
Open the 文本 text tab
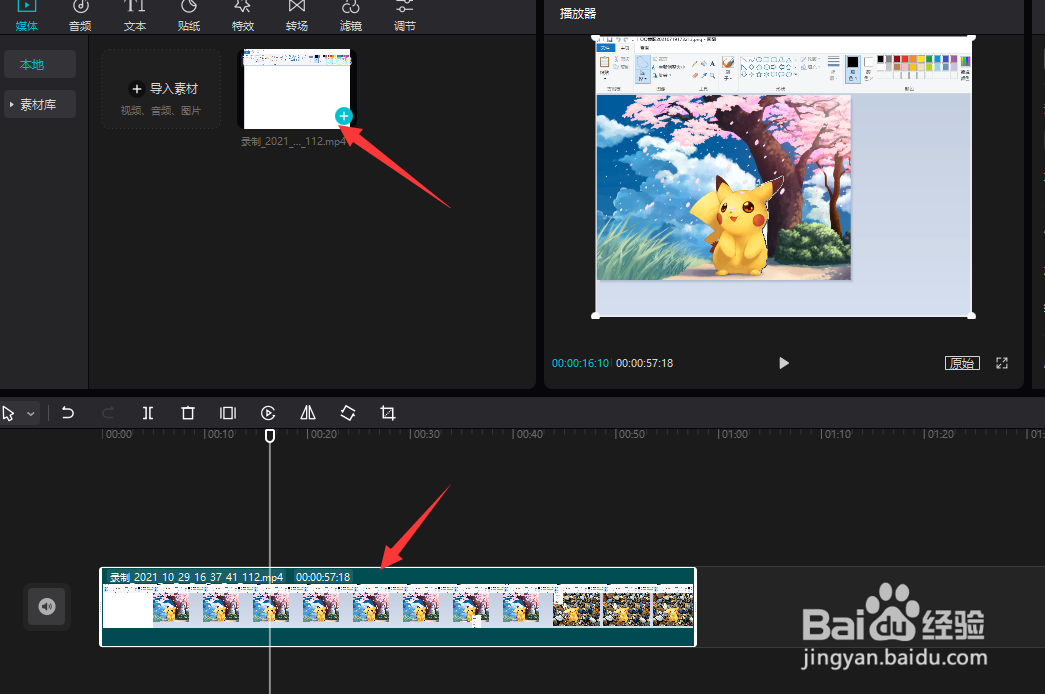point(135,17)
